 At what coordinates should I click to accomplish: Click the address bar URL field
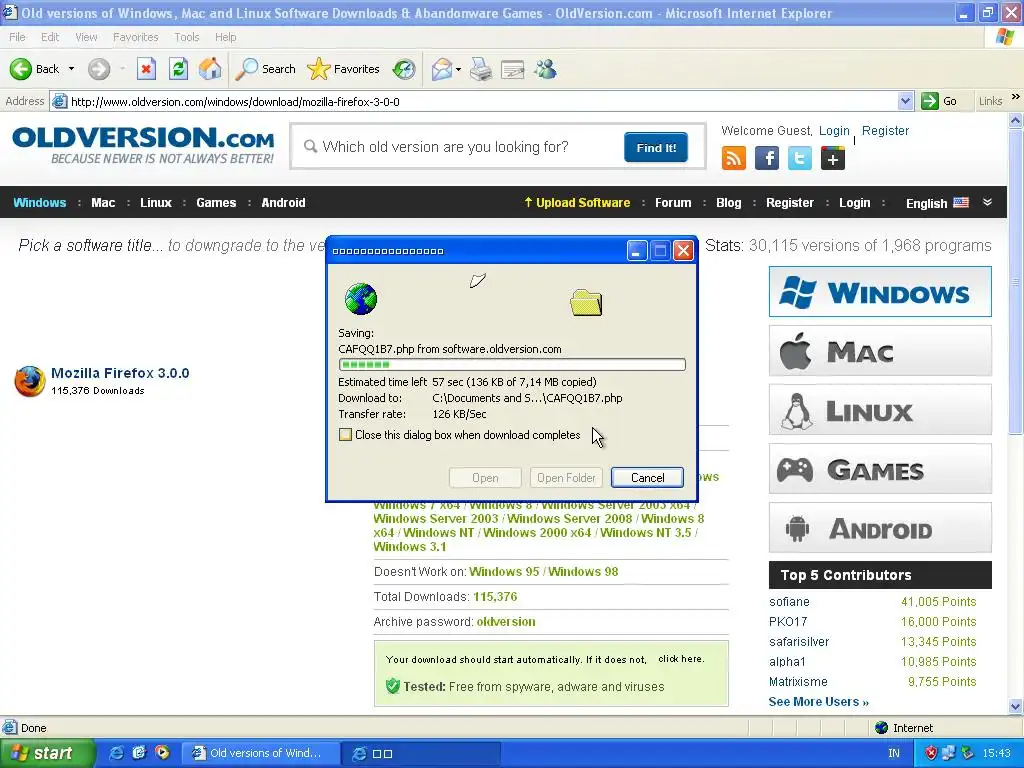[x=483, y=101]
